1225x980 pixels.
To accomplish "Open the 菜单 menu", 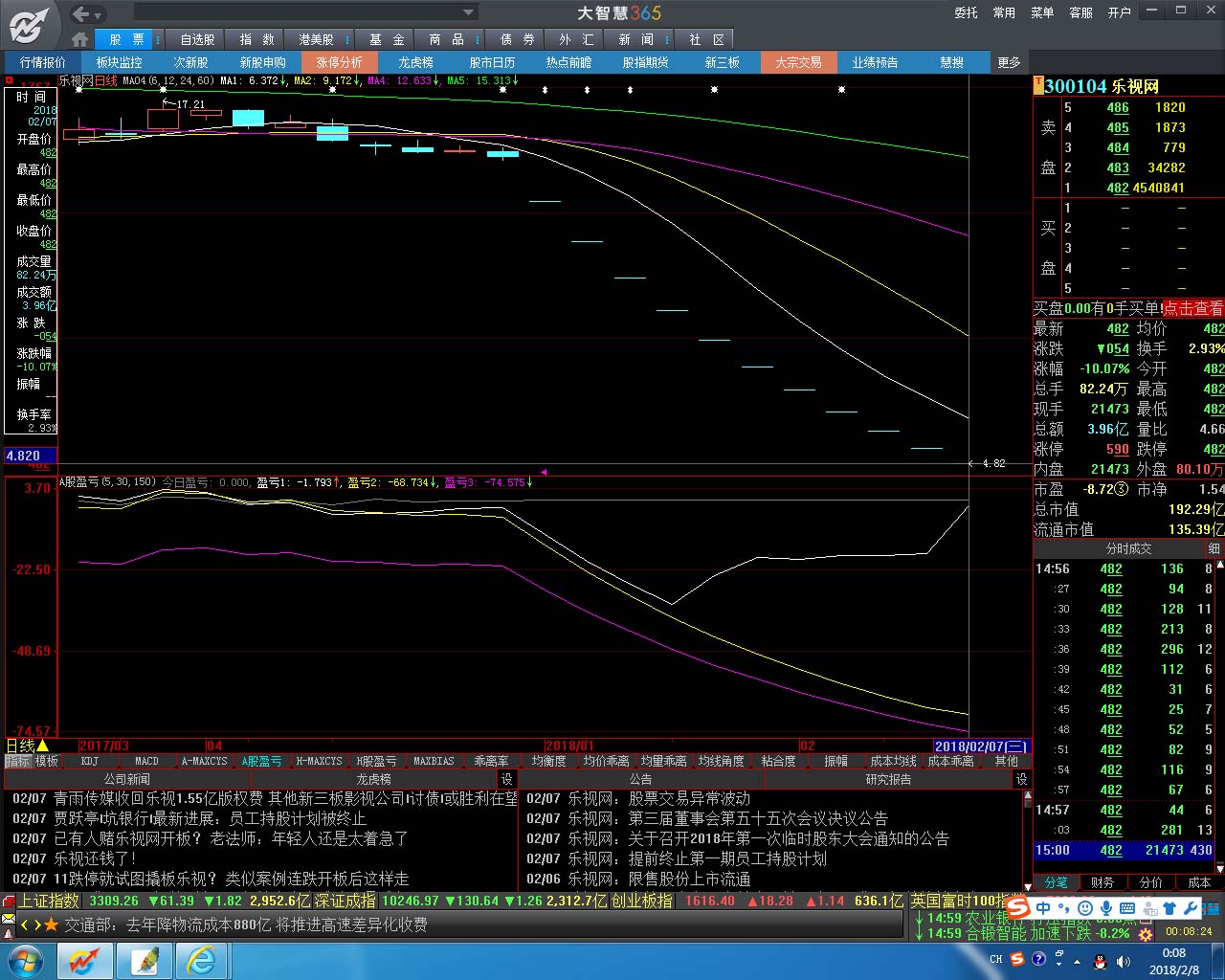I will (x=1042, y=12).
